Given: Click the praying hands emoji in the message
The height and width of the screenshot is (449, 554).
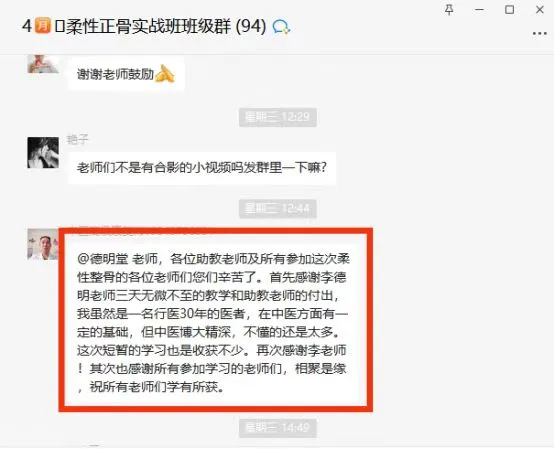Looking at the screenshot, I should (165, 73).
